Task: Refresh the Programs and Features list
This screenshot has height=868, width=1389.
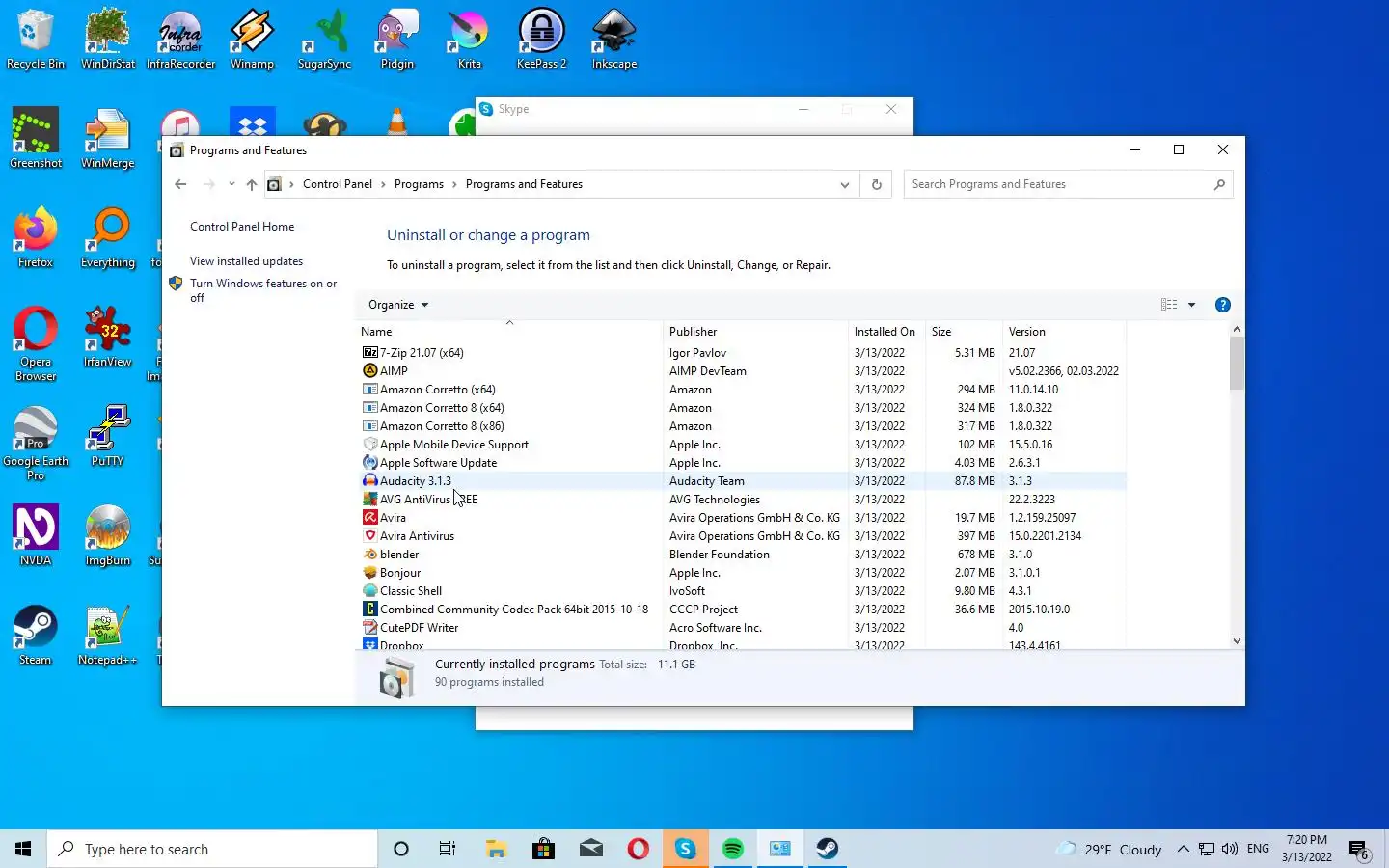Action: (x=877, y=184)
